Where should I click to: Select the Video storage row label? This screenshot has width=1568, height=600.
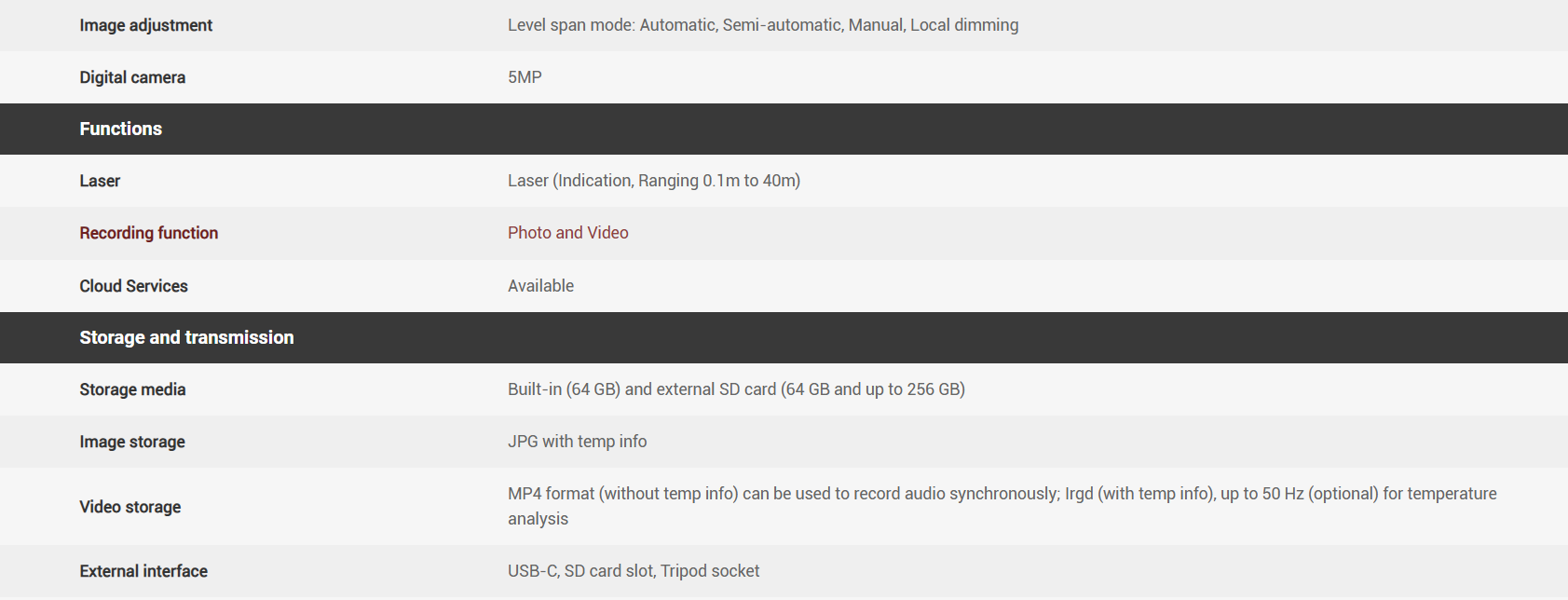click(x=130, y=507)
